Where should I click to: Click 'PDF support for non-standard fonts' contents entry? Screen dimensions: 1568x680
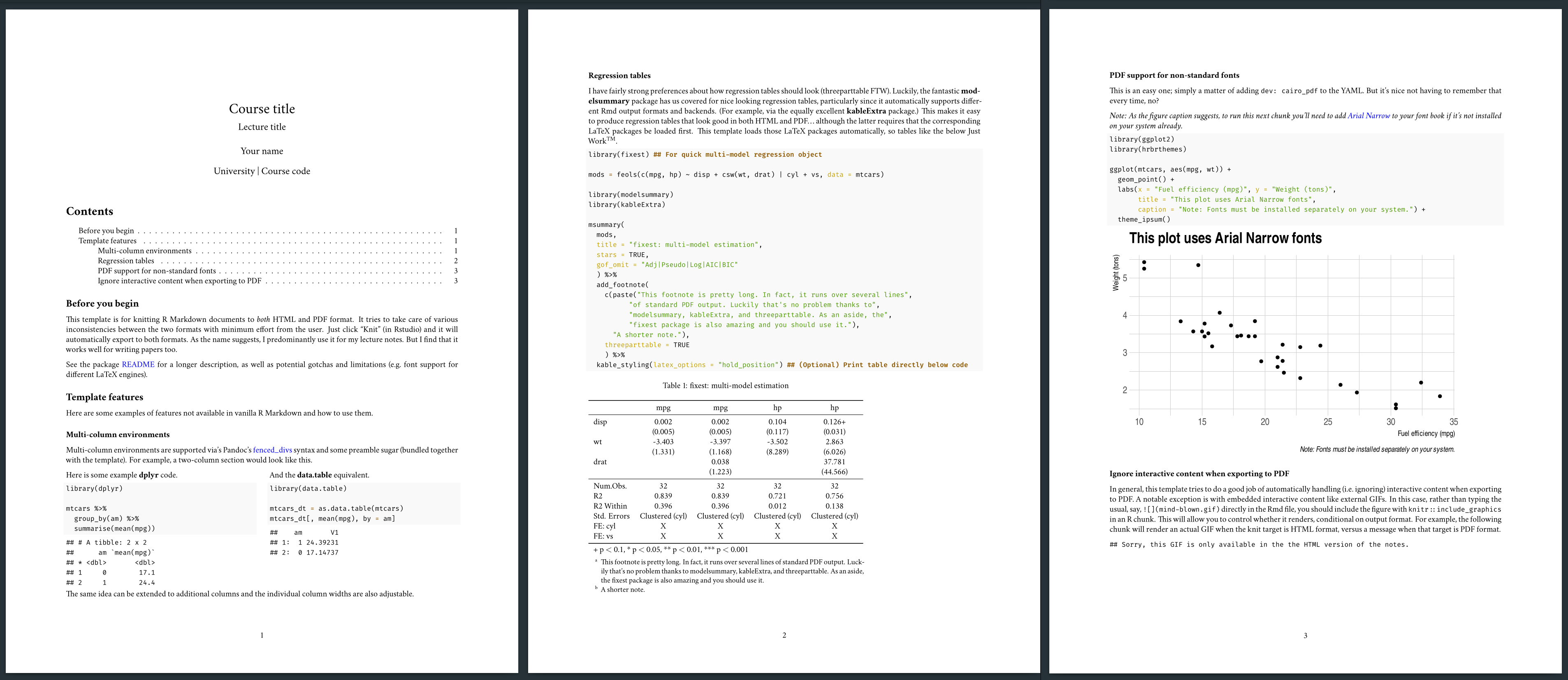[x=156, y=270]
